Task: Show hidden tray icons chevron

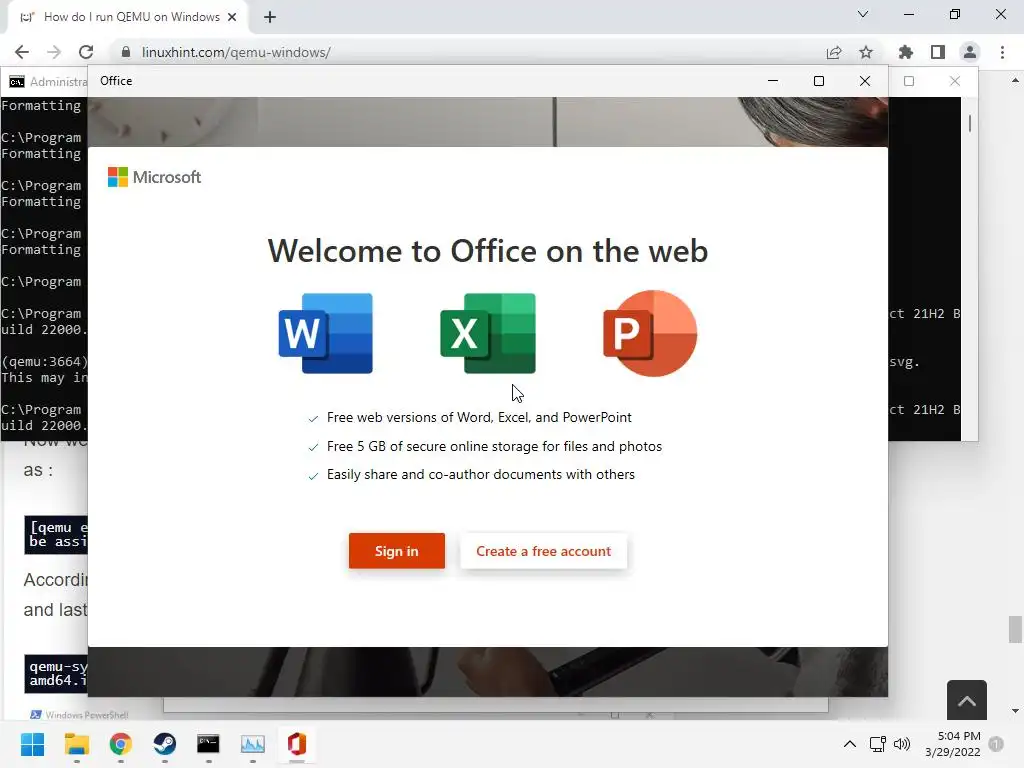Action: 850,744
